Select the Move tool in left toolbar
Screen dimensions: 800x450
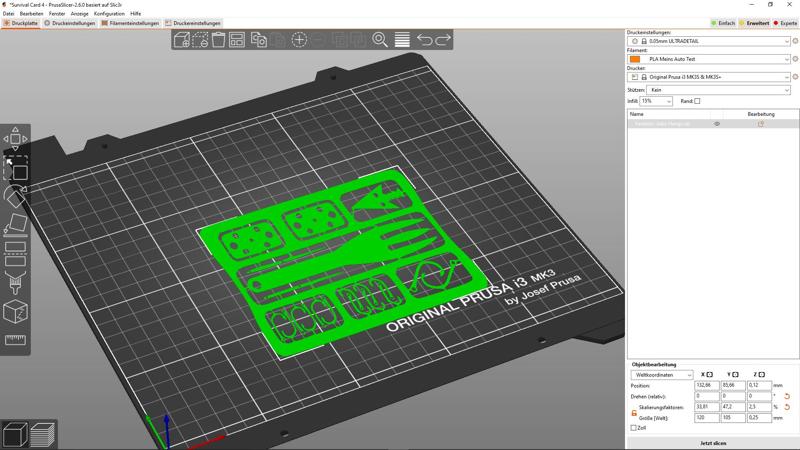pyautogui.click(x=15, y=139)
